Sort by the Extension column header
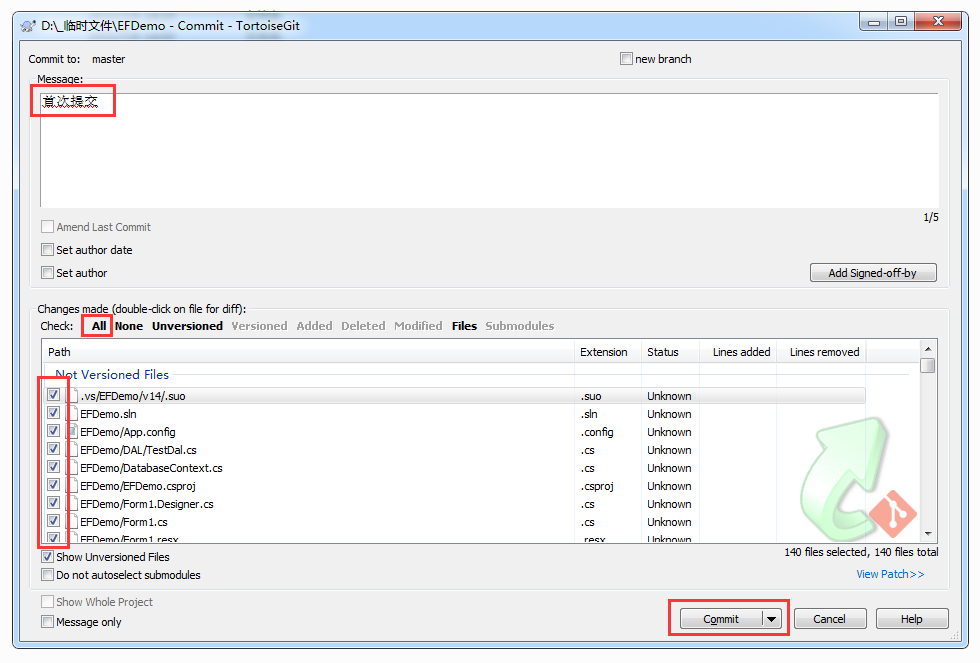980x663 pixels. coord(608,352)
